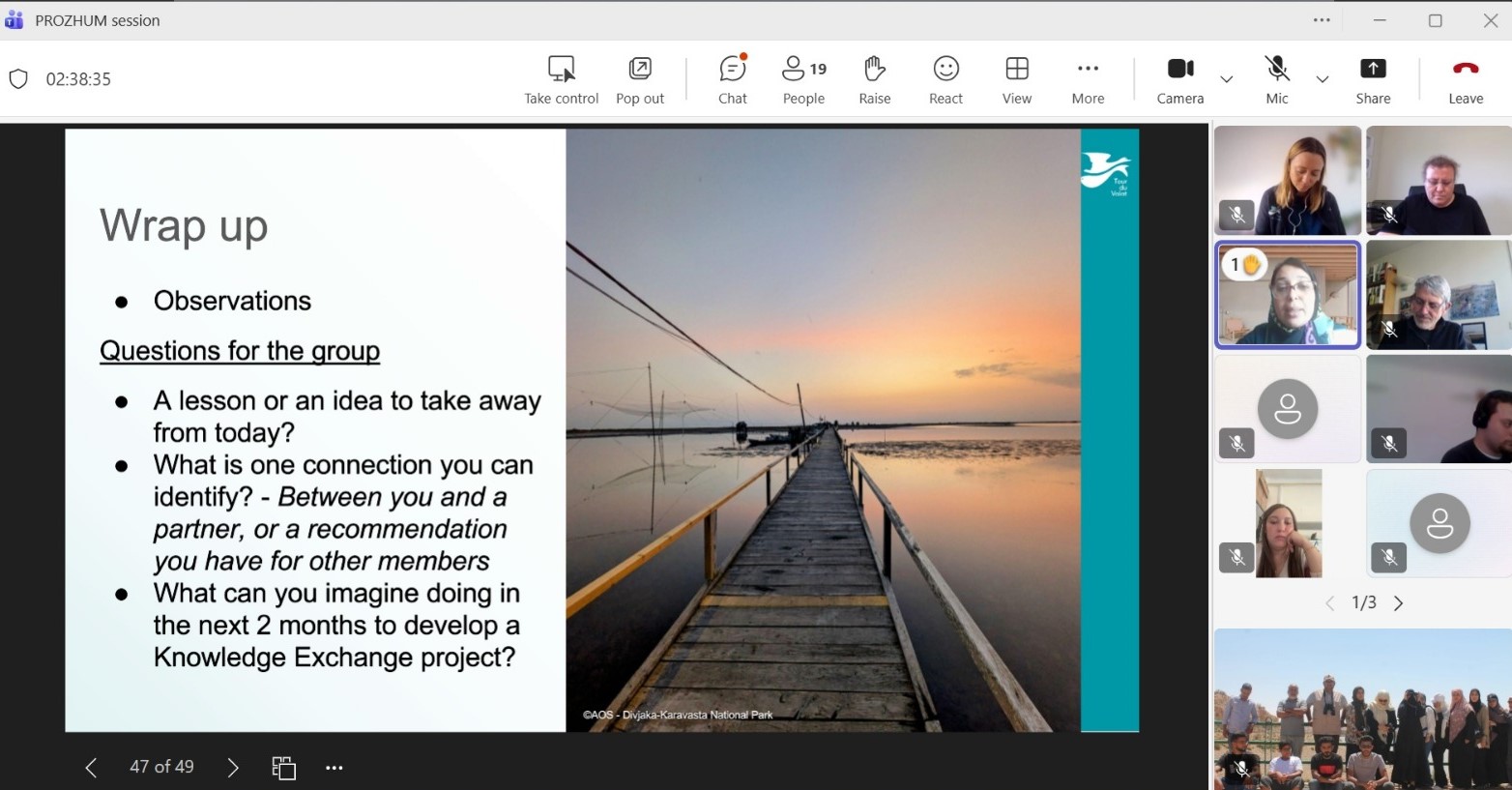1512x790 pixels.
Task: Open the slide options ellipsis menu
Action: click(334, 768)
